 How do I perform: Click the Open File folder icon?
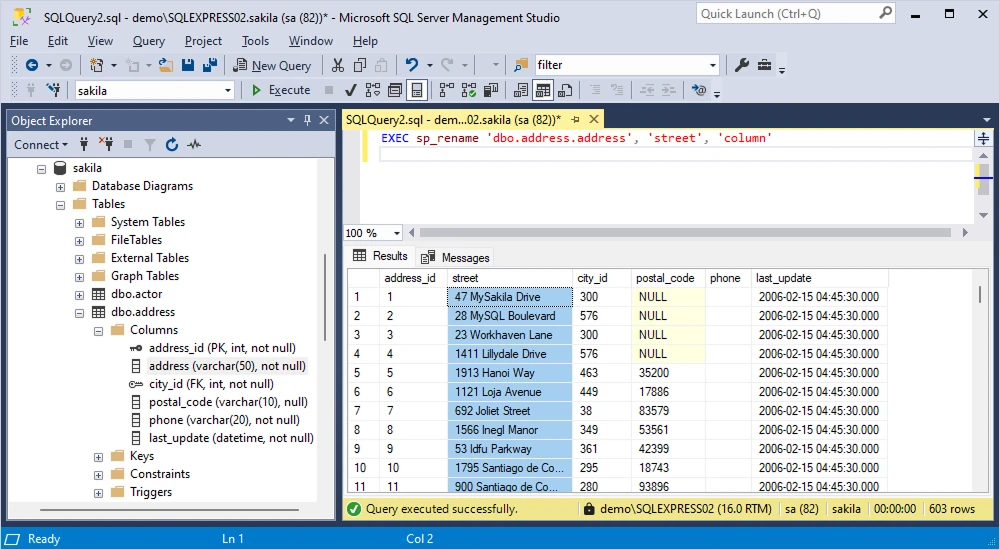tap(166, 65)
